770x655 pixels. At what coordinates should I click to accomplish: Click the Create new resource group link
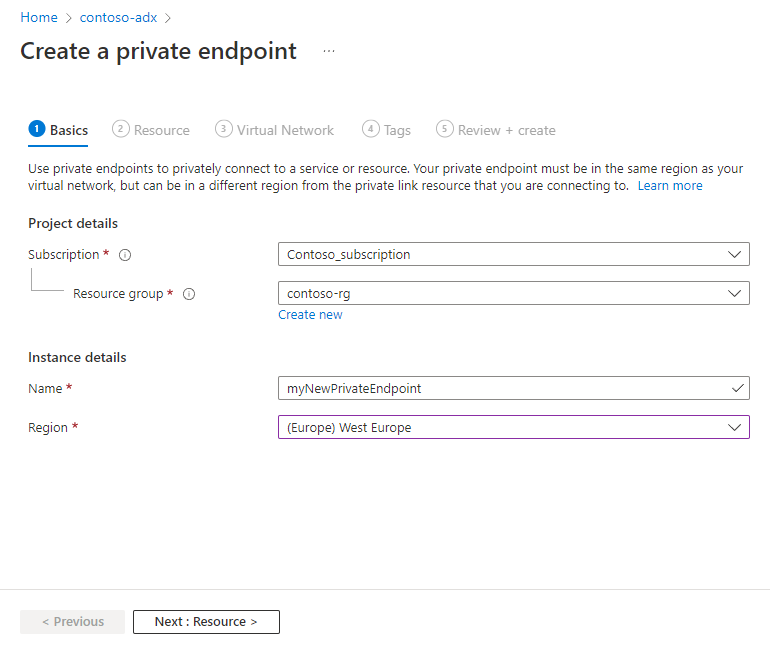(310, 314)
